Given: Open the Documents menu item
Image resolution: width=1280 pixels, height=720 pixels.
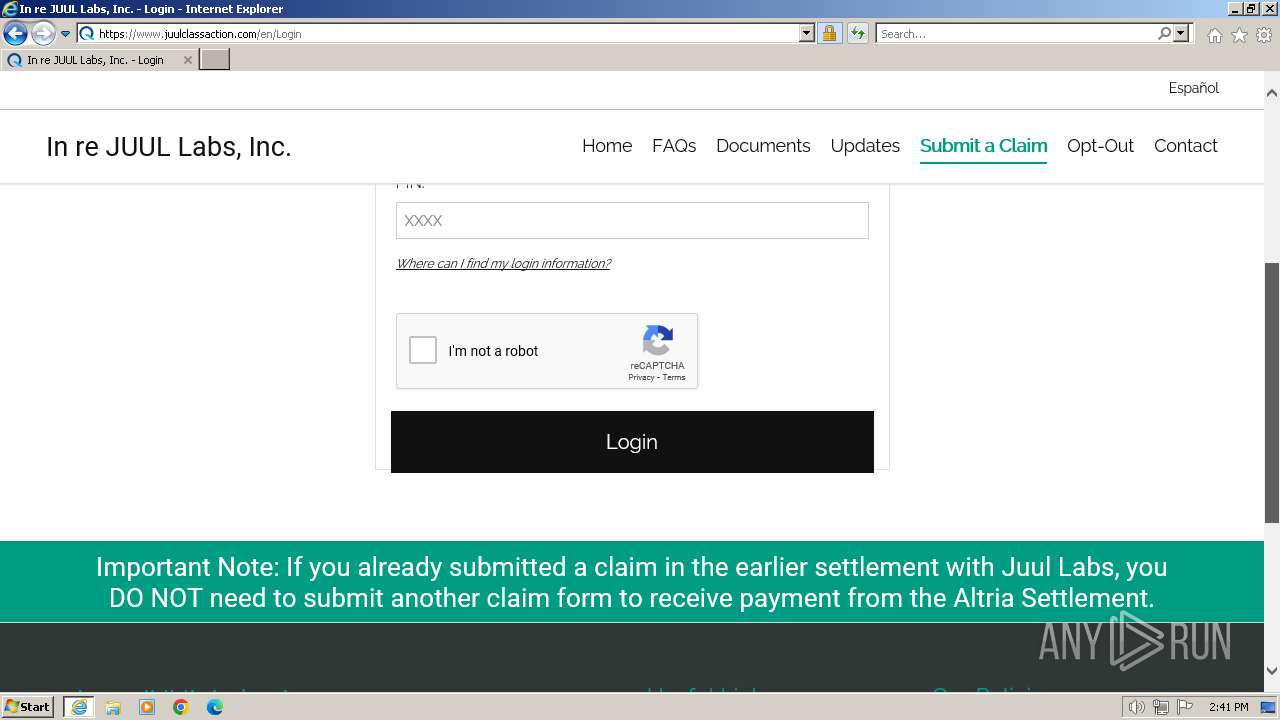Looking at the screenshot, I should 763,146.
